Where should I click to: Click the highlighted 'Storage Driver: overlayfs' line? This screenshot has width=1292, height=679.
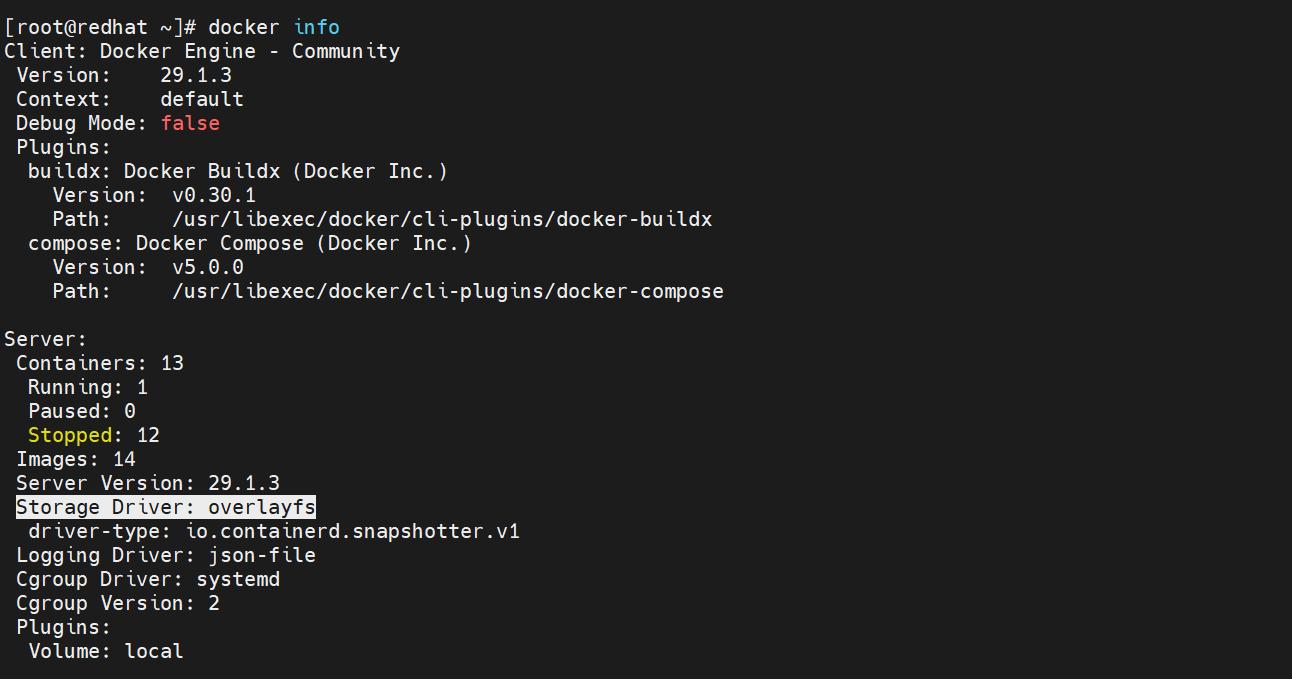pyautogui.click(x=165, y=507)
